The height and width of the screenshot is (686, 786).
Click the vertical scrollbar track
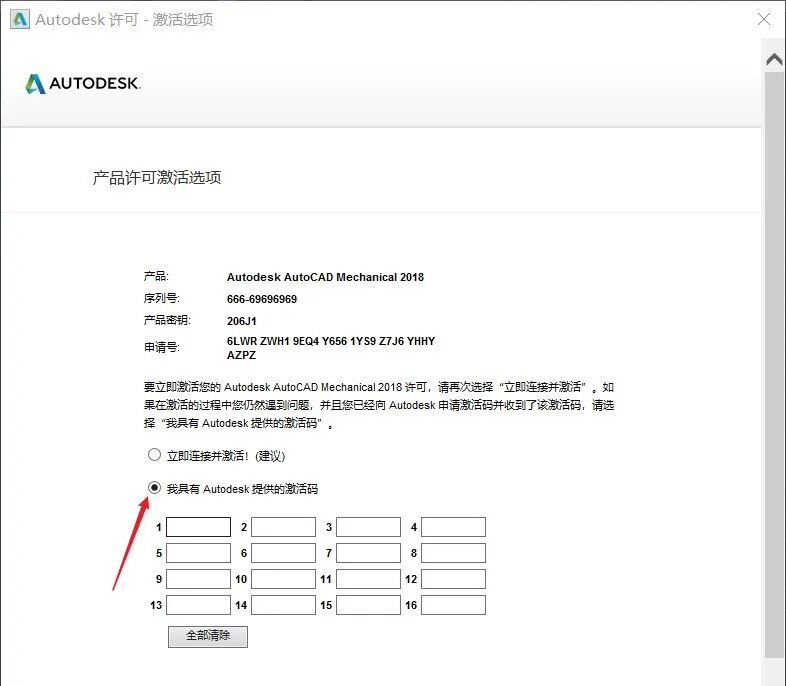[x=774, y=365]
